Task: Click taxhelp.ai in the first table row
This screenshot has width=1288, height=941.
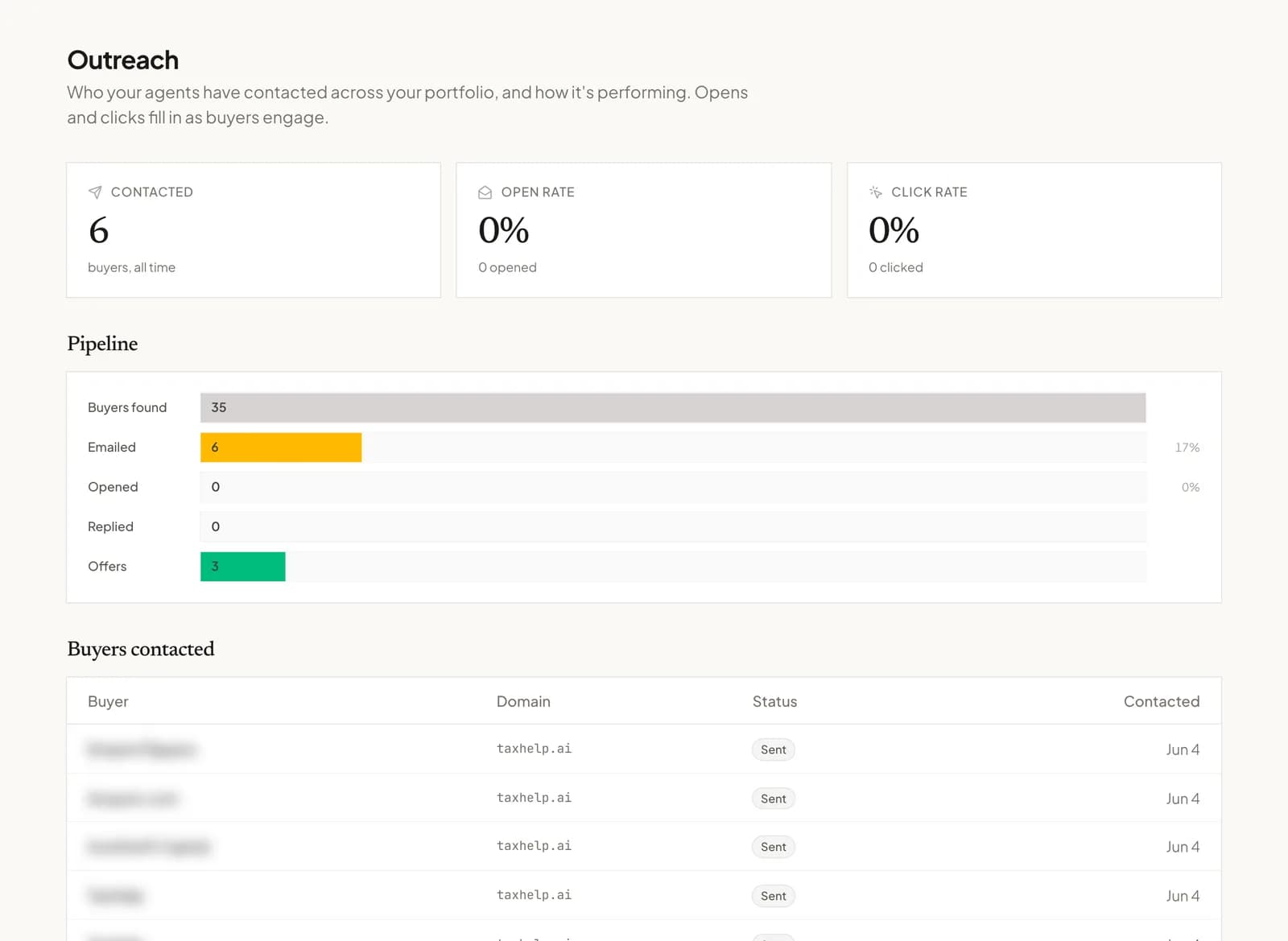Action: 534,749
